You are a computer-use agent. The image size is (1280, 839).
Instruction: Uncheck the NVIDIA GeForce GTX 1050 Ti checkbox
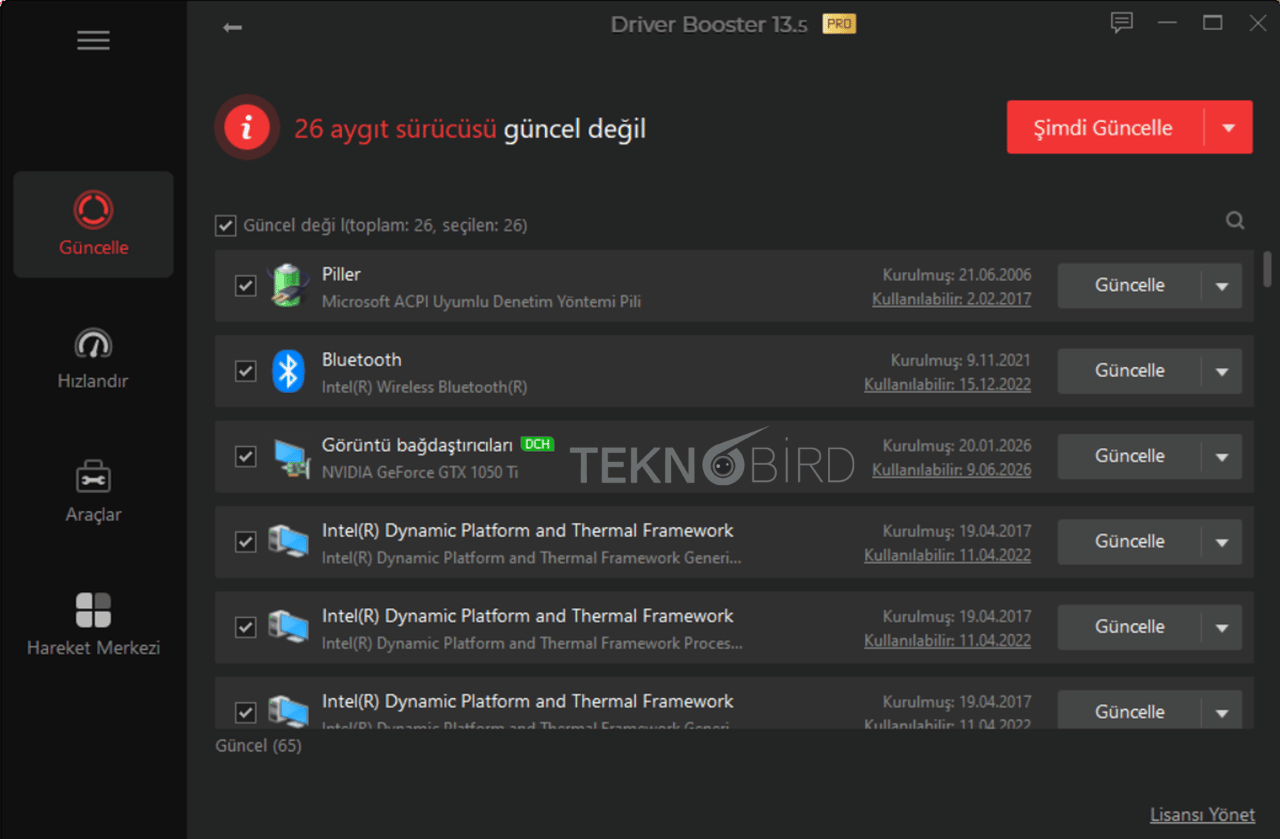(x=245, y=456)
